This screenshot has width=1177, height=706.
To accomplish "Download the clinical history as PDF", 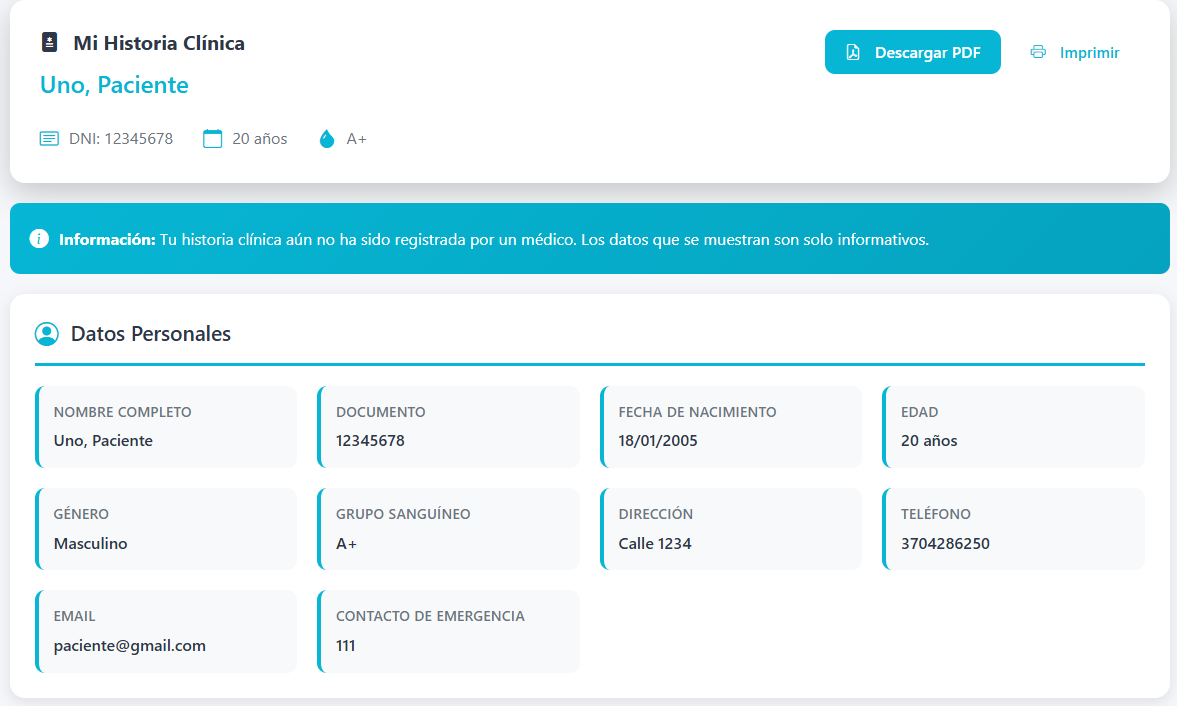I will (x=912, y=53).
